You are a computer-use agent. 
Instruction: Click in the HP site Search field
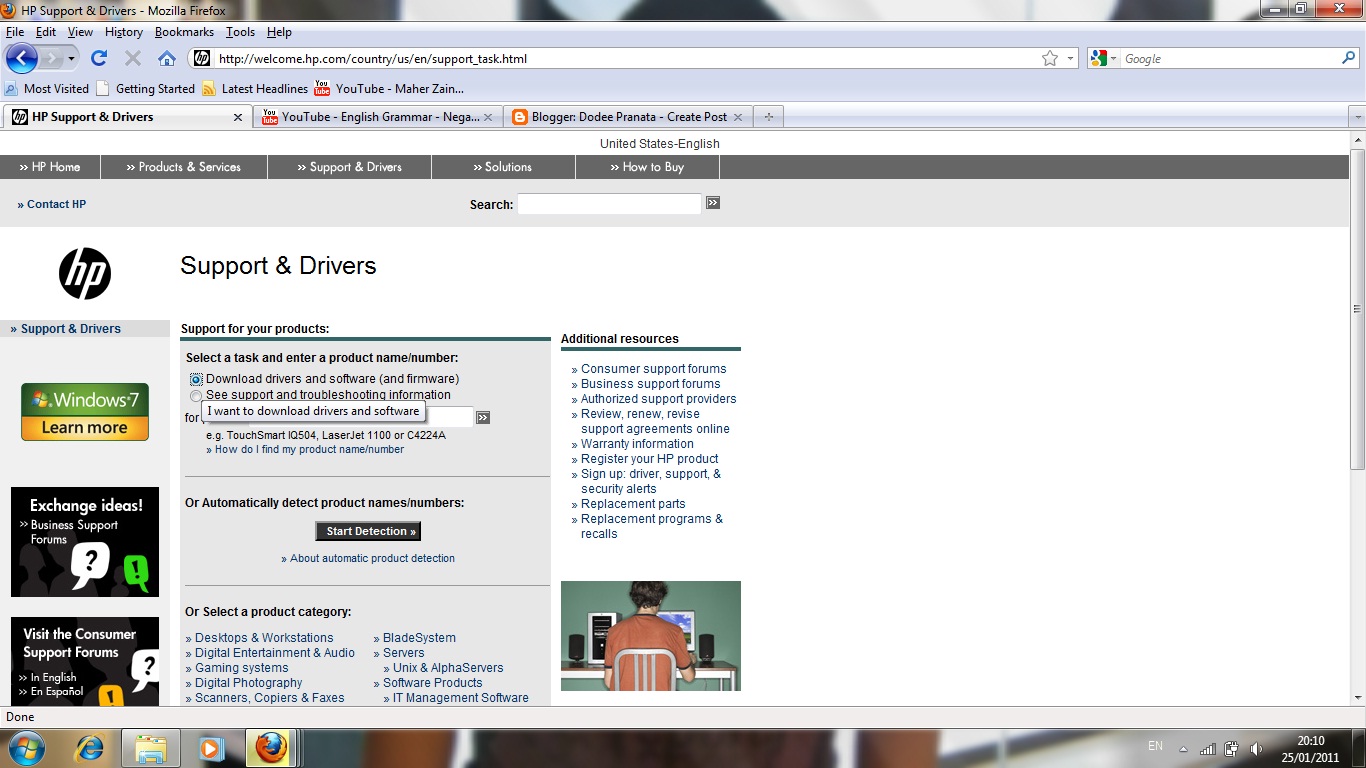pos(609,204)
